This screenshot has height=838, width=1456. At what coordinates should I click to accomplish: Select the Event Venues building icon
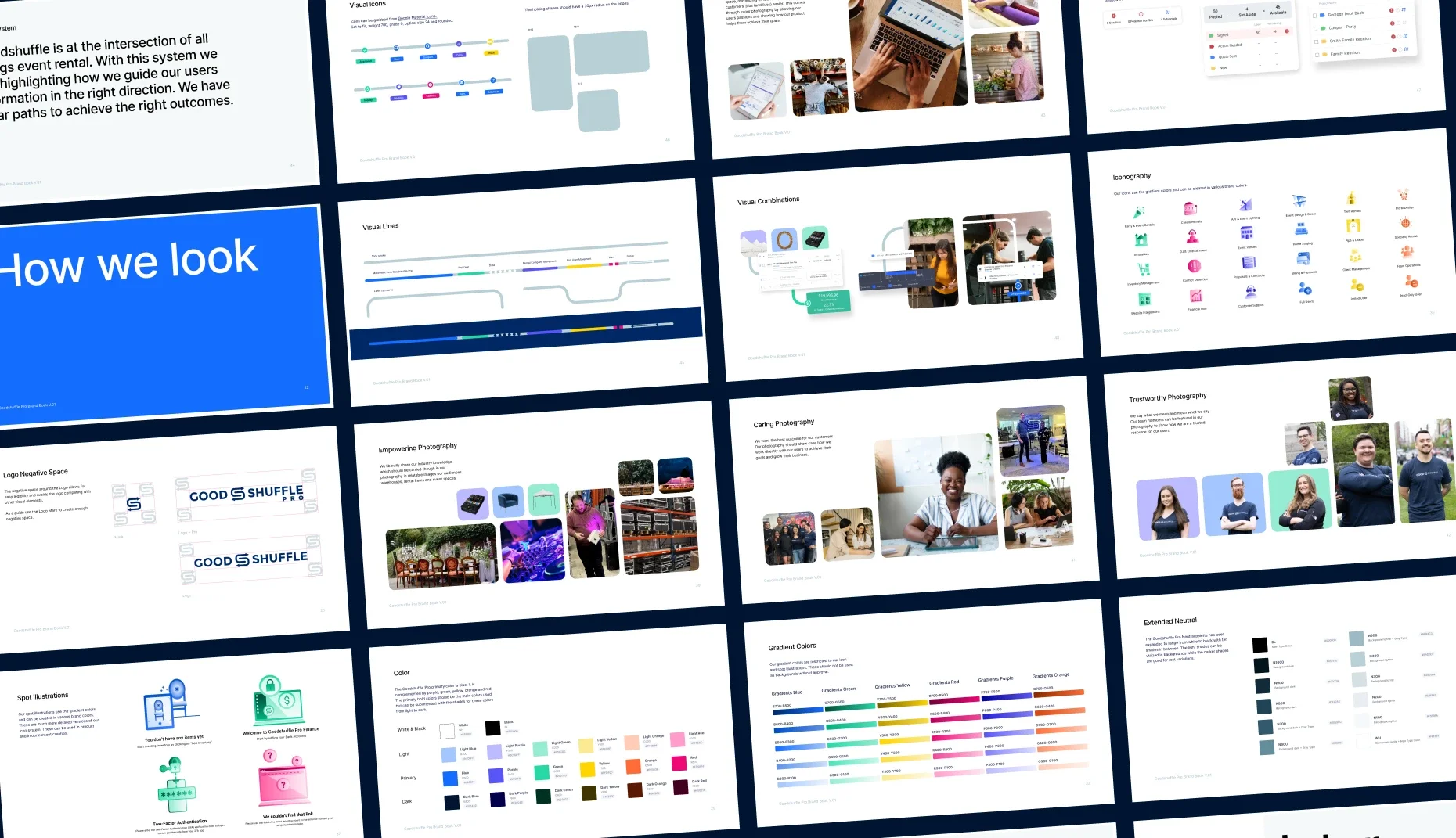tap(1247, 233)
